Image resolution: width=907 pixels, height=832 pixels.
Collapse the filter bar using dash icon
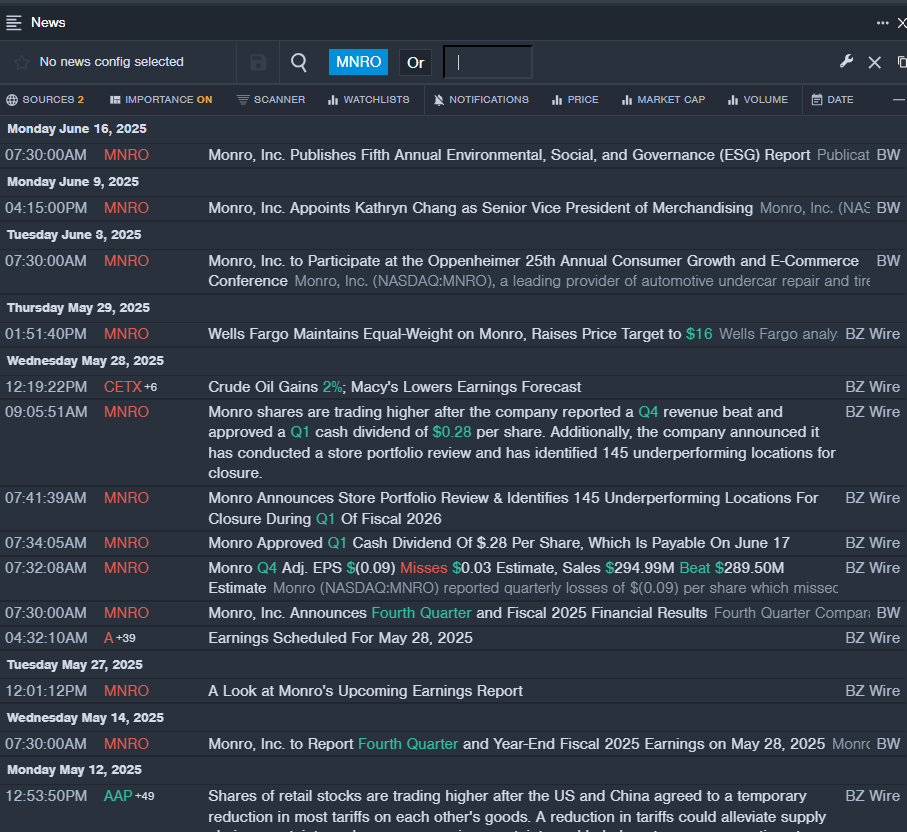(x=899, y=100)
